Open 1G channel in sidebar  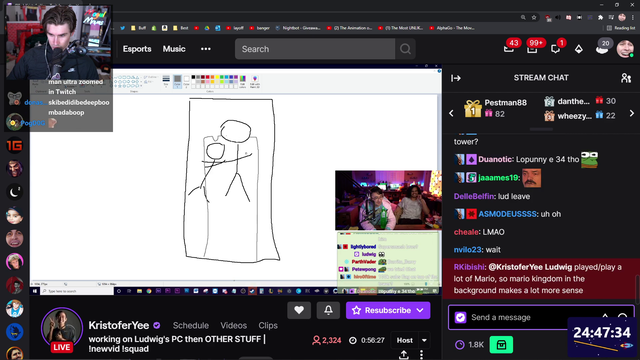(x=14, y=145)
